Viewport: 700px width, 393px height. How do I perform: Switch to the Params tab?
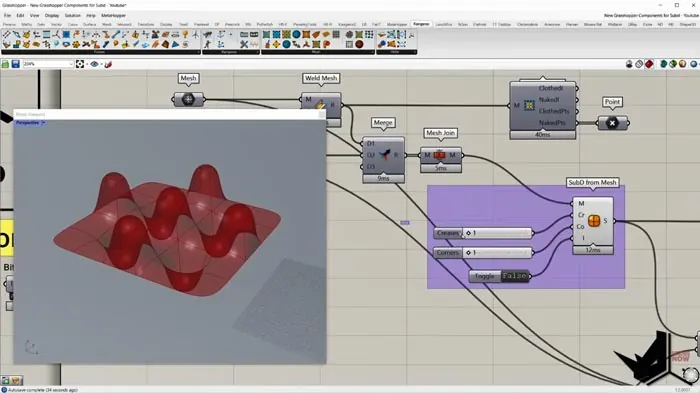tap(9, 24)
